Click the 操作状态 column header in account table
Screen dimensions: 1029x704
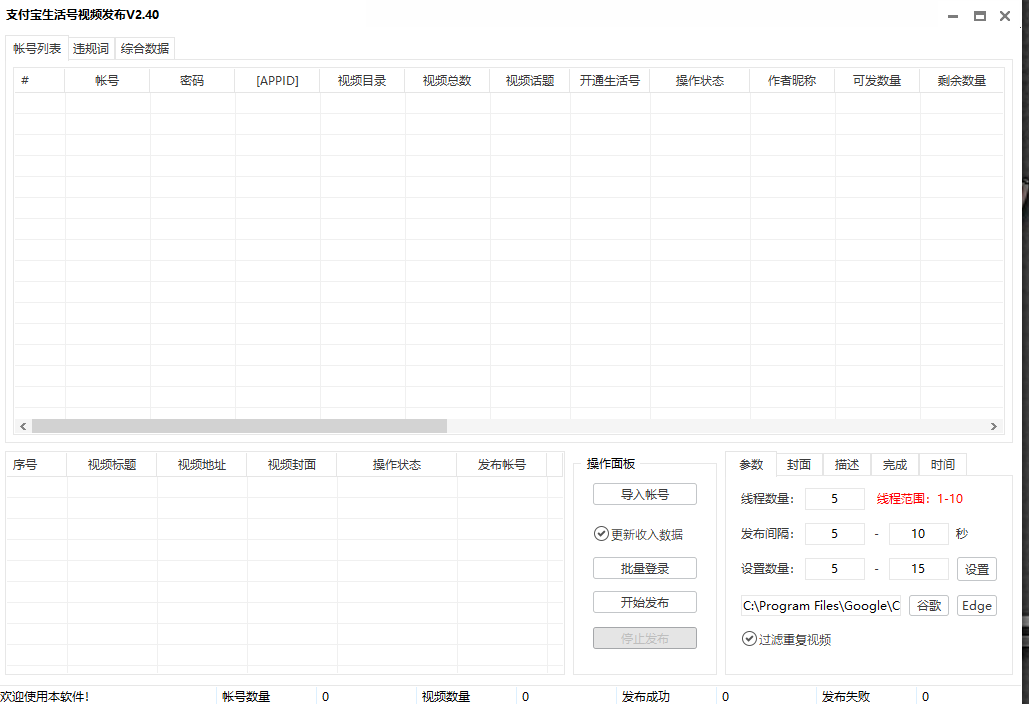coord(699,81)
